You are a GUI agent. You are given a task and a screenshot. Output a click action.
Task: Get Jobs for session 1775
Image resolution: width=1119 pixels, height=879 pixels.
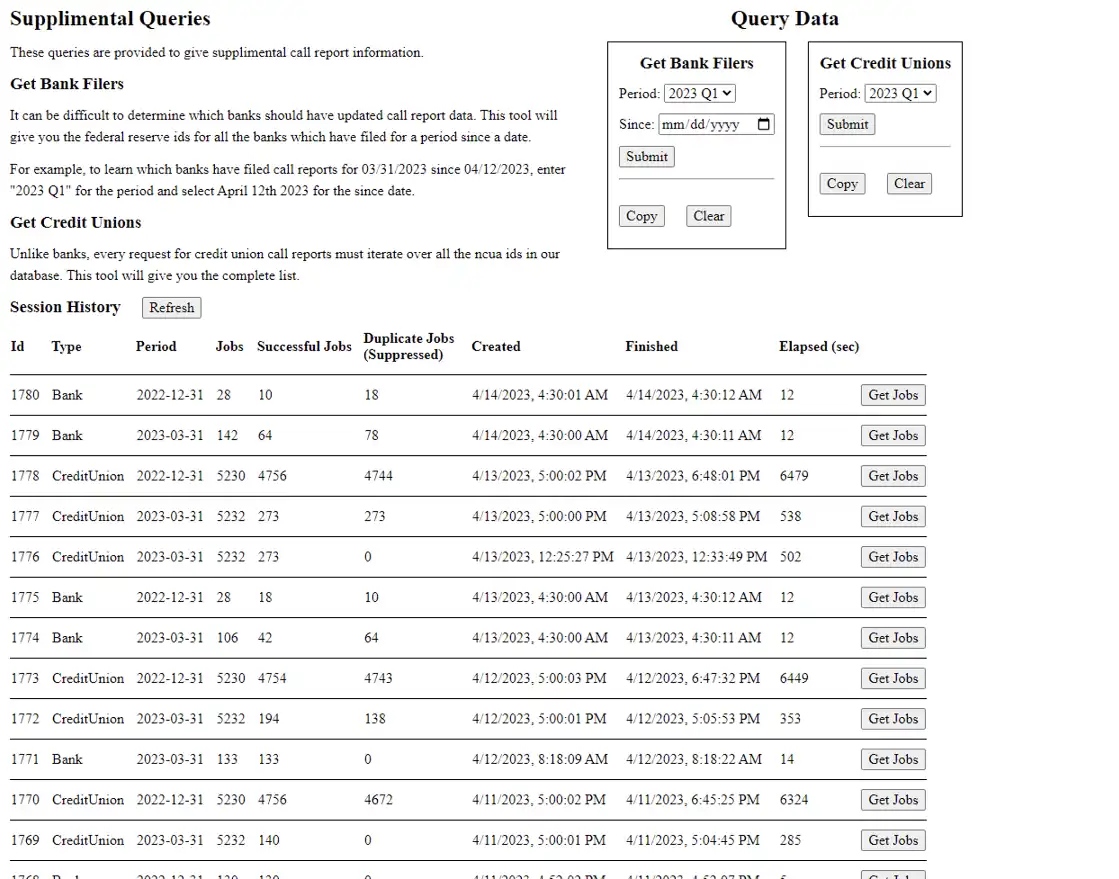point(893,597)
